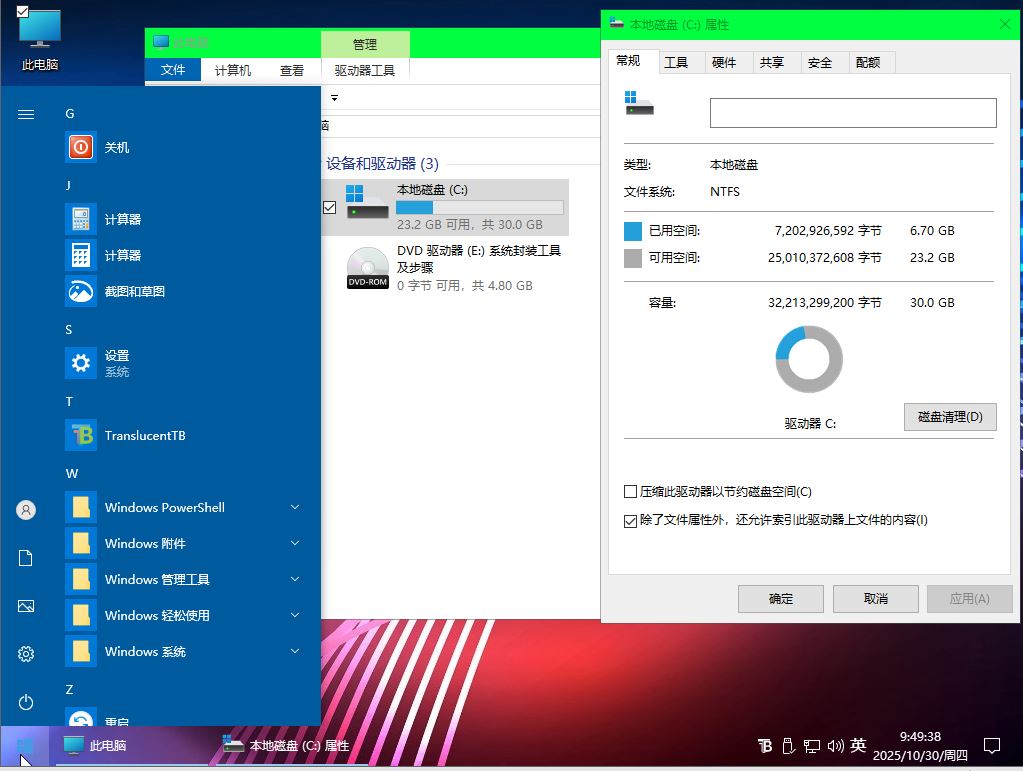Click the 设置 gear app icon
The image size is (1023, 771).
tap(81, 363)
